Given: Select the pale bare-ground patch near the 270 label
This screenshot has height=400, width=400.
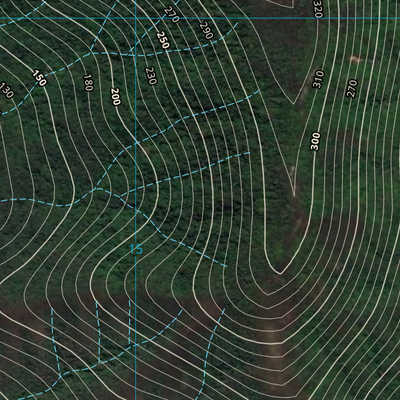Looking at the screenshot, I should 355,60.
